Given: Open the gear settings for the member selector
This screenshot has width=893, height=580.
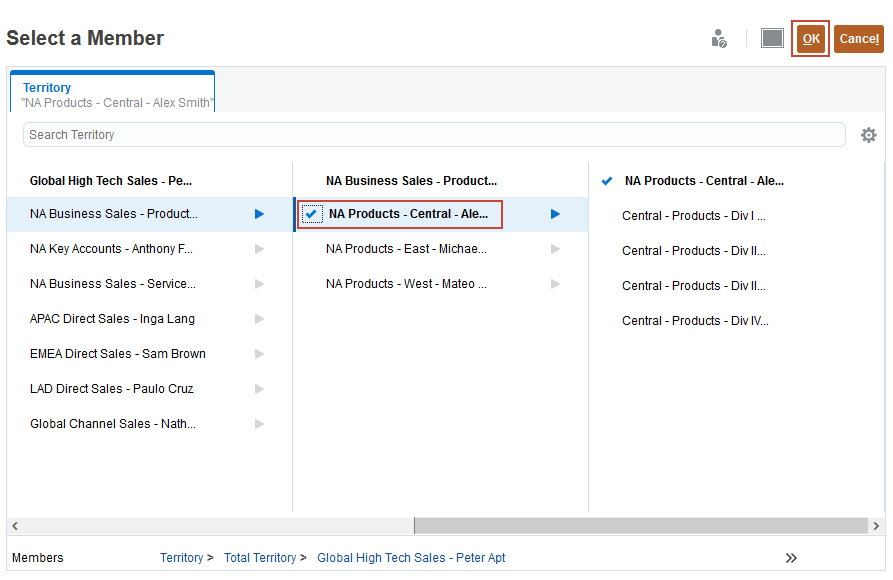Looking at the screenshot, I should [x=868, y=135].
